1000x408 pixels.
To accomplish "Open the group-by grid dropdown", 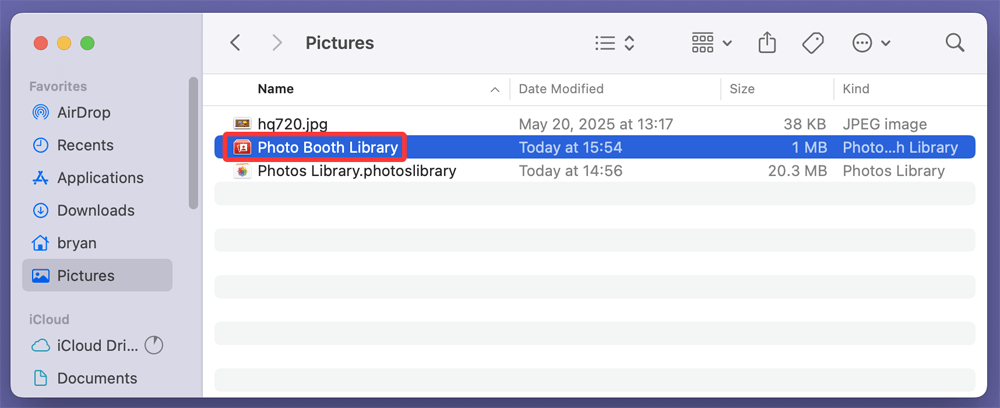I will click(x=711, y=43).
